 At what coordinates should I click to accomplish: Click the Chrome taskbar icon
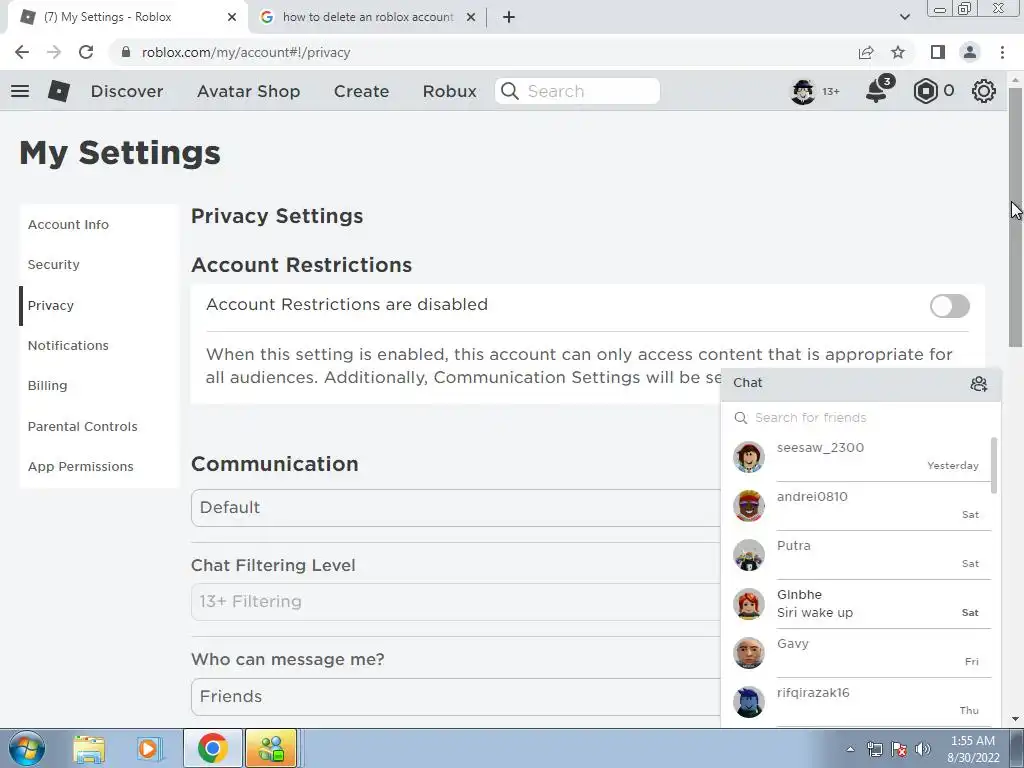click(213, 748)
